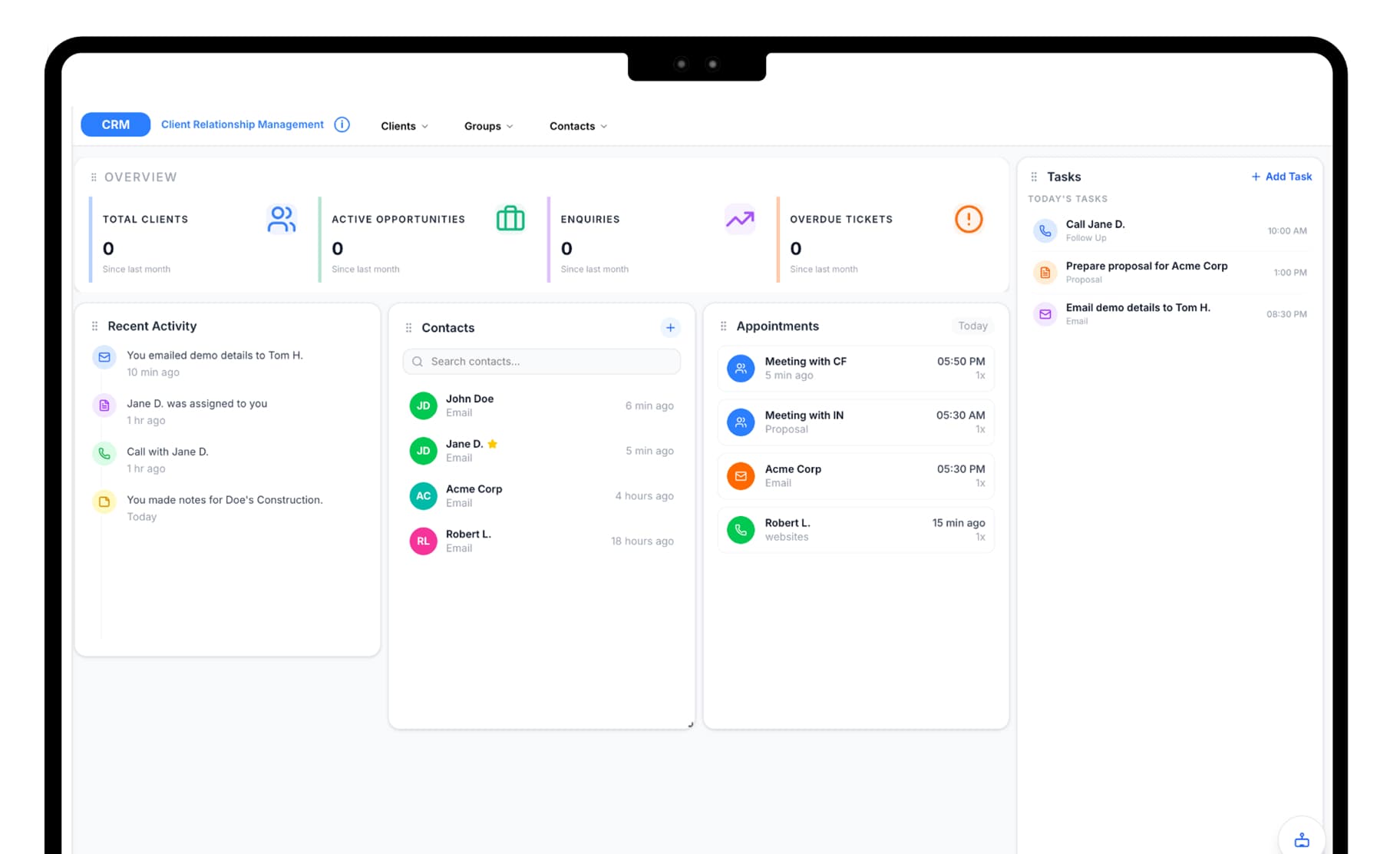Click the Tasks panel drag handle

click(x=1034, y=177)
